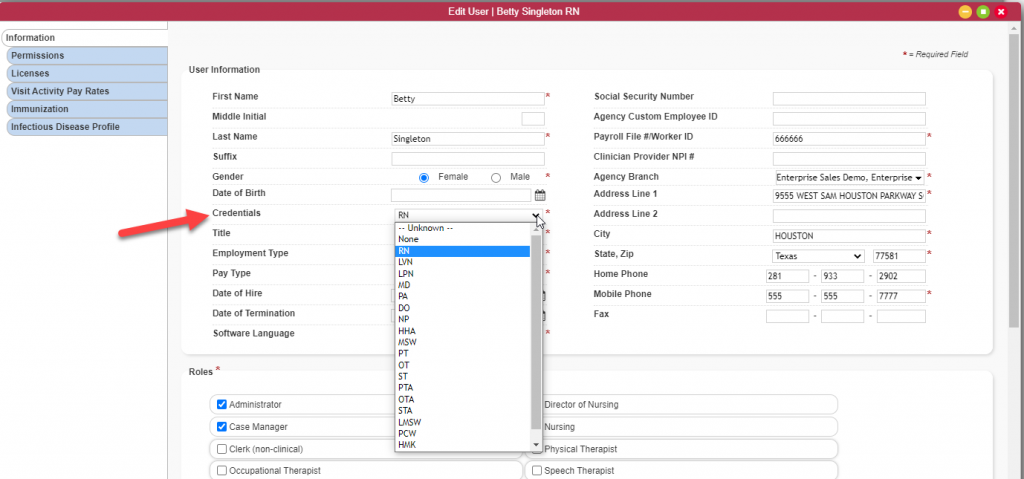Click the Social Security Number field
The width and height of the screenshot is (1024, 479).
coord(849,99)
